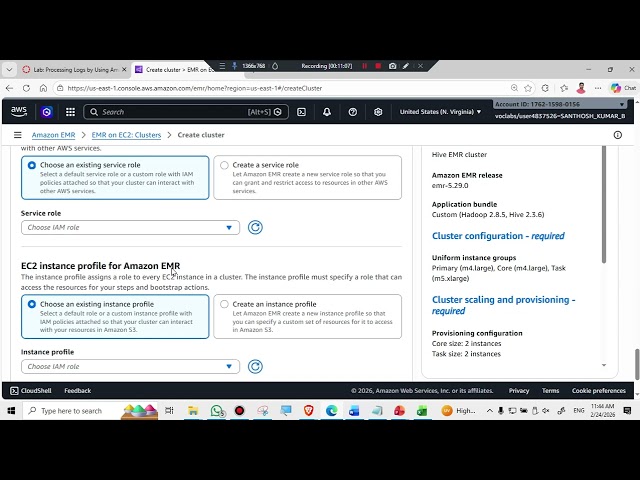This screenshot has width=640, height=480.
Task: Open Copilot Chat in browser
Action: point(623,88)
